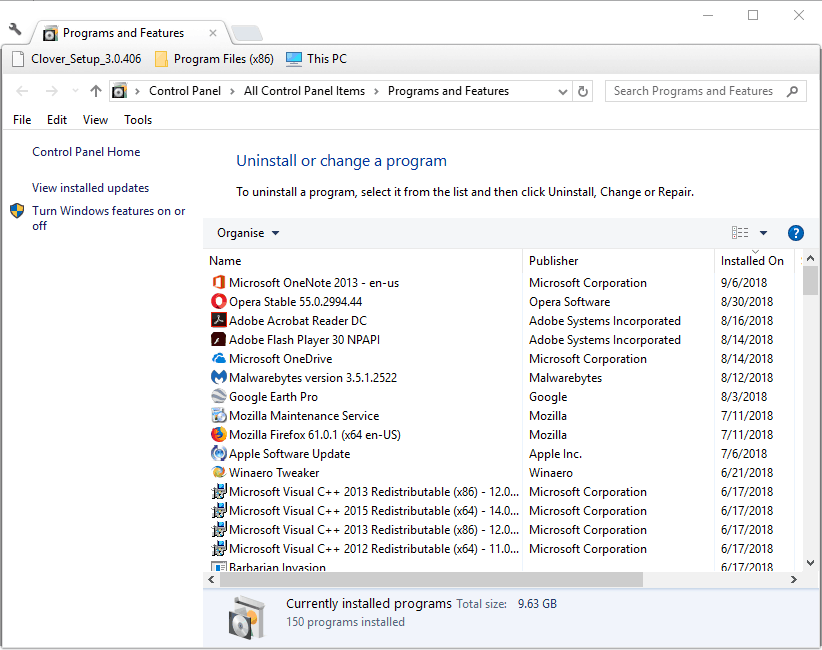
Task: Click the Apple Software Update icon
Action: [x=219, y=453]
